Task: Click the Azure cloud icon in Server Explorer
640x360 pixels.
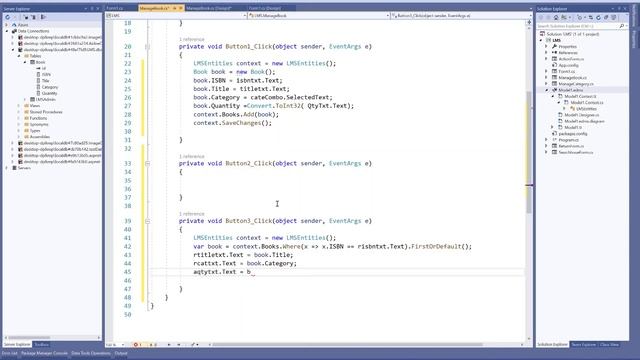Action: coord(14,25)
